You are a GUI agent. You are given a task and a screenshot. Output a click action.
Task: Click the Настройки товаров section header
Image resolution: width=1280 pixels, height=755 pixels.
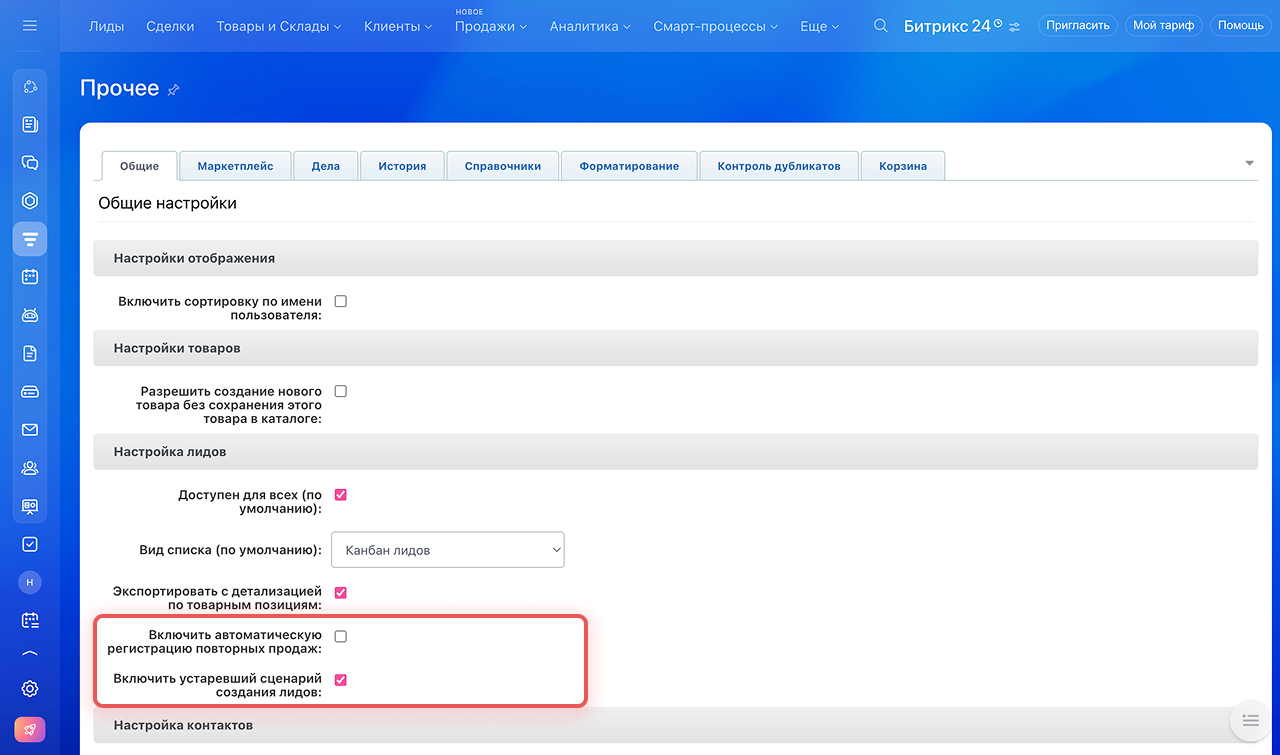675,348
